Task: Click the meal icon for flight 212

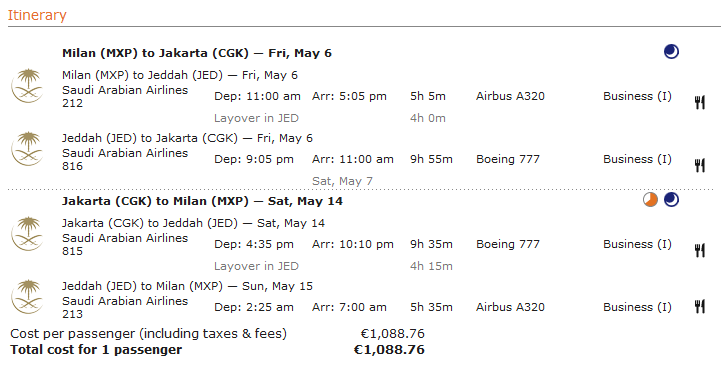Action: point(699,102)
